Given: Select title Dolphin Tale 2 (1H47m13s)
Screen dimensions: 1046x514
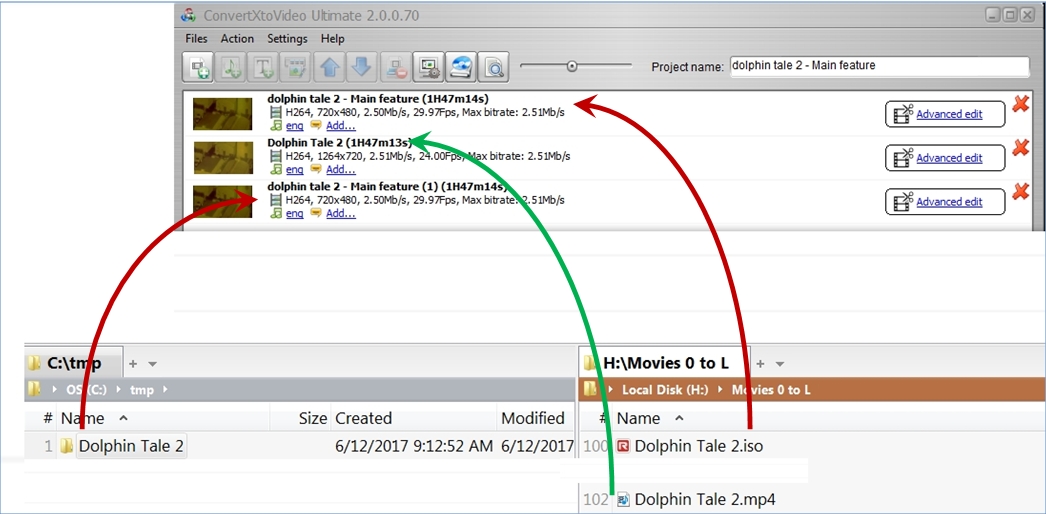Looking at the screenshot, I should pos(339,143).
